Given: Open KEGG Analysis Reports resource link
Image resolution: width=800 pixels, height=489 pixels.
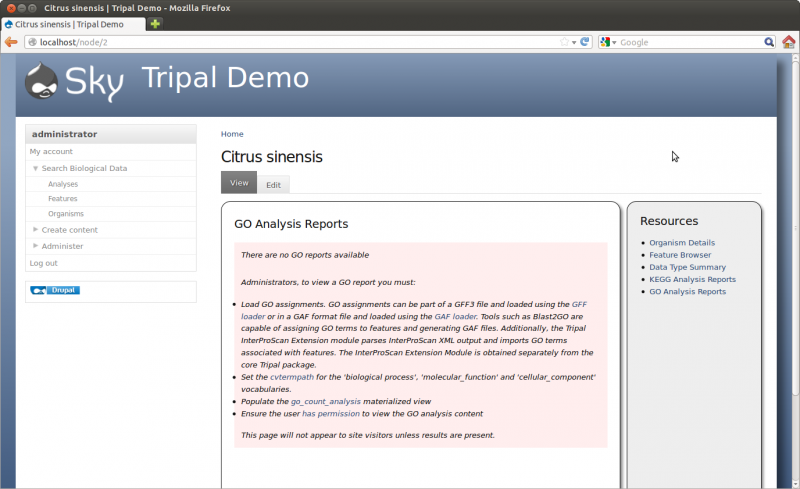Looking at the screenshot, I should point(692,279).
